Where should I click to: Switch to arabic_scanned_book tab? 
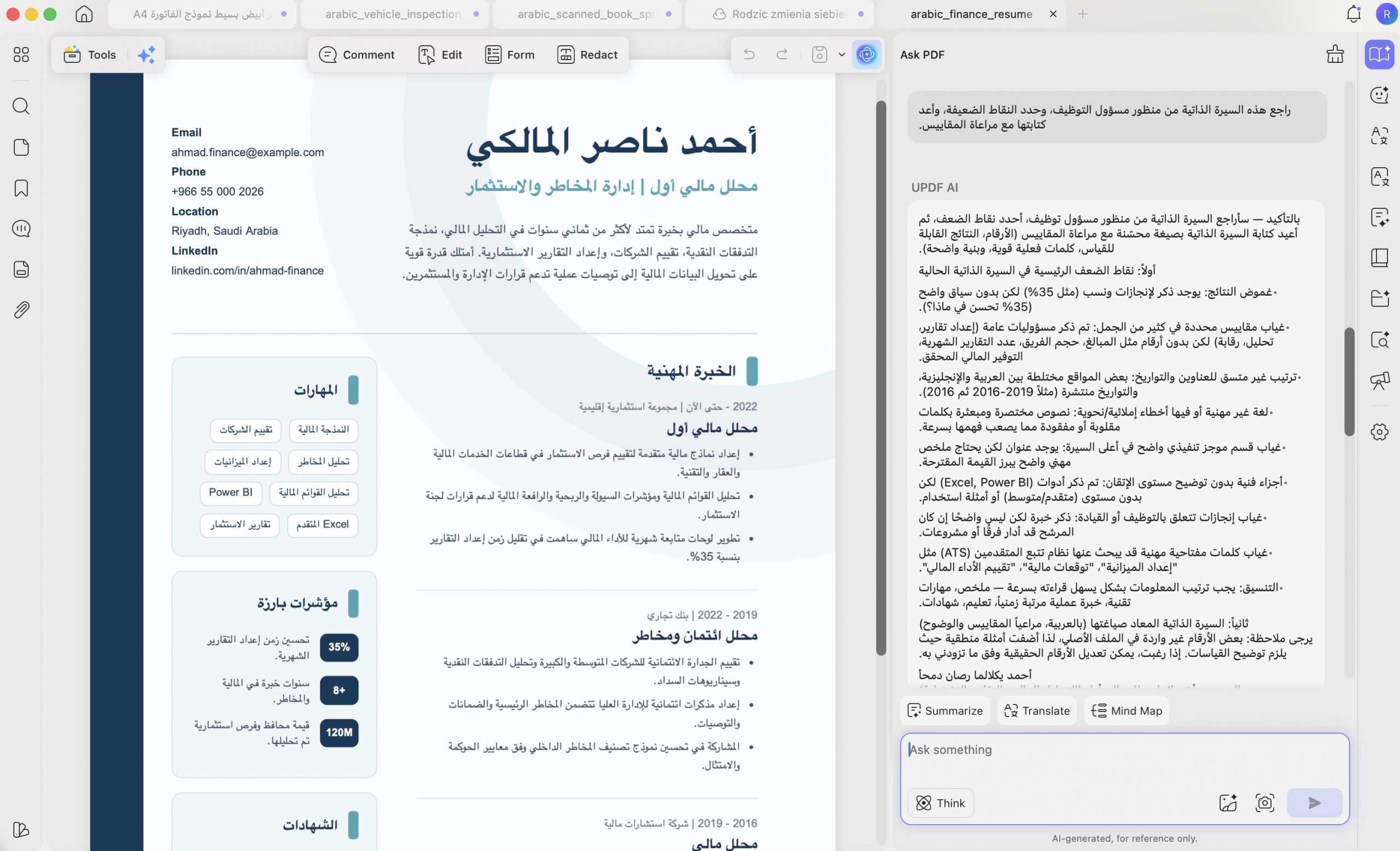click(x=587, y=14)
